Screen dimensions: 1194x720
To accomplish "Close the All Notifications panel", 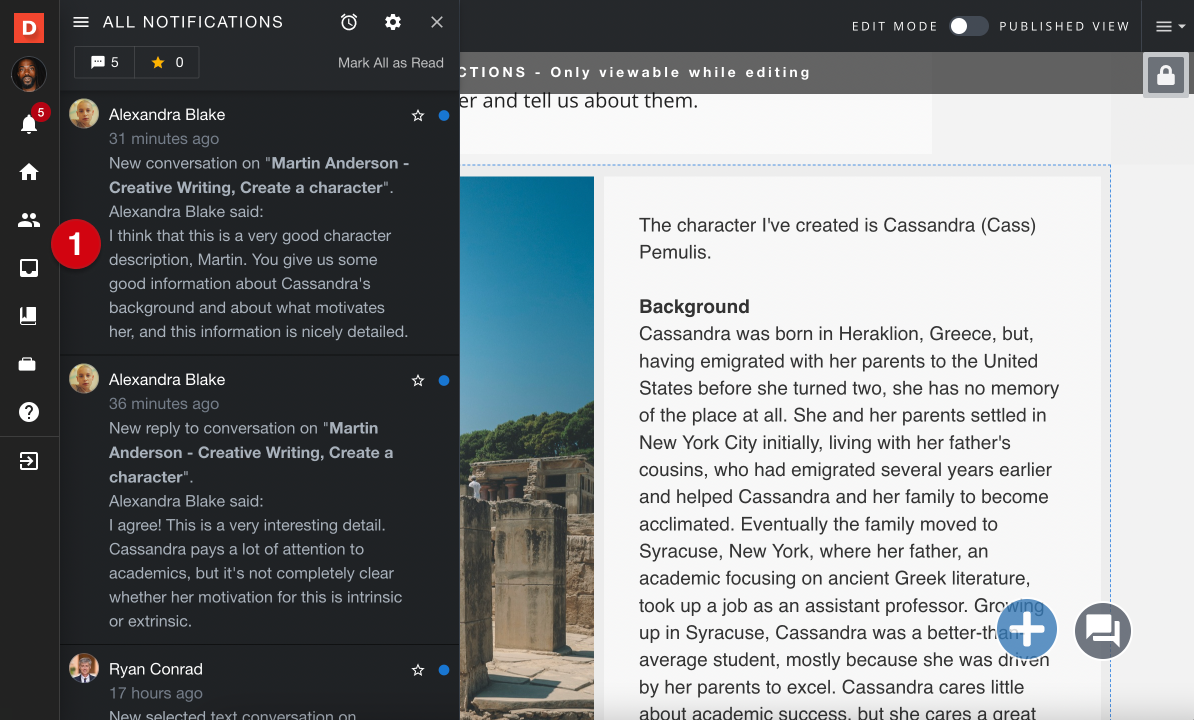I will tap(436, 22).
